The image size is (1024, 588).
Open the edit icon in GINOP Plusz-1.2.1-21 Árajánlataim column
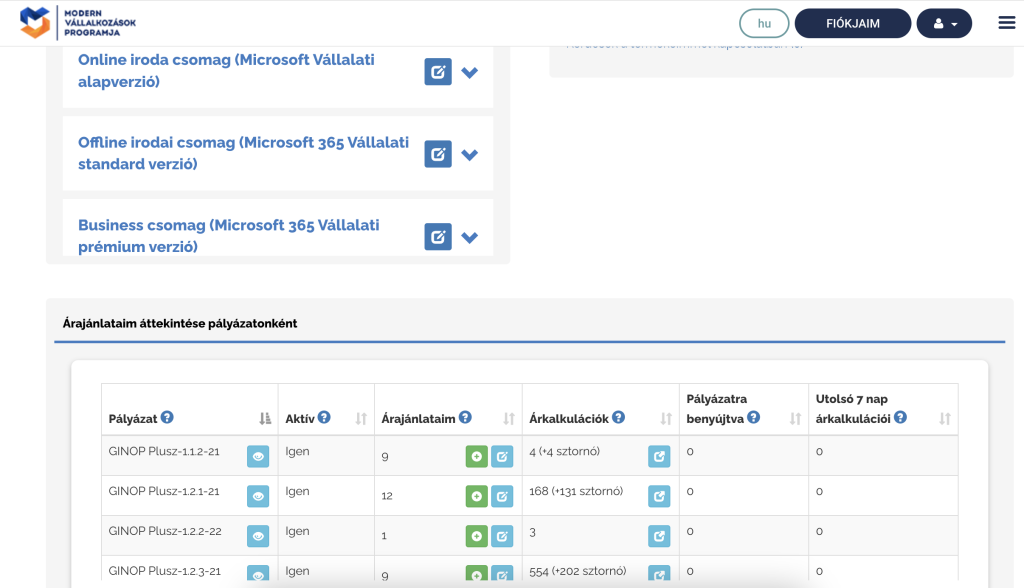[502, 495]
